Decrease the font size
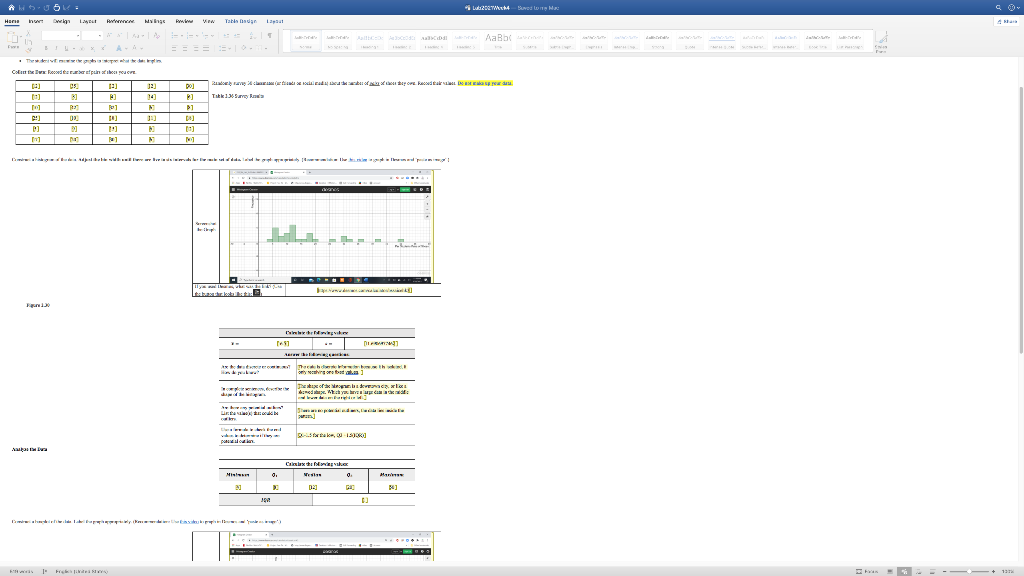1024x576 pixels. pos(120,35)
